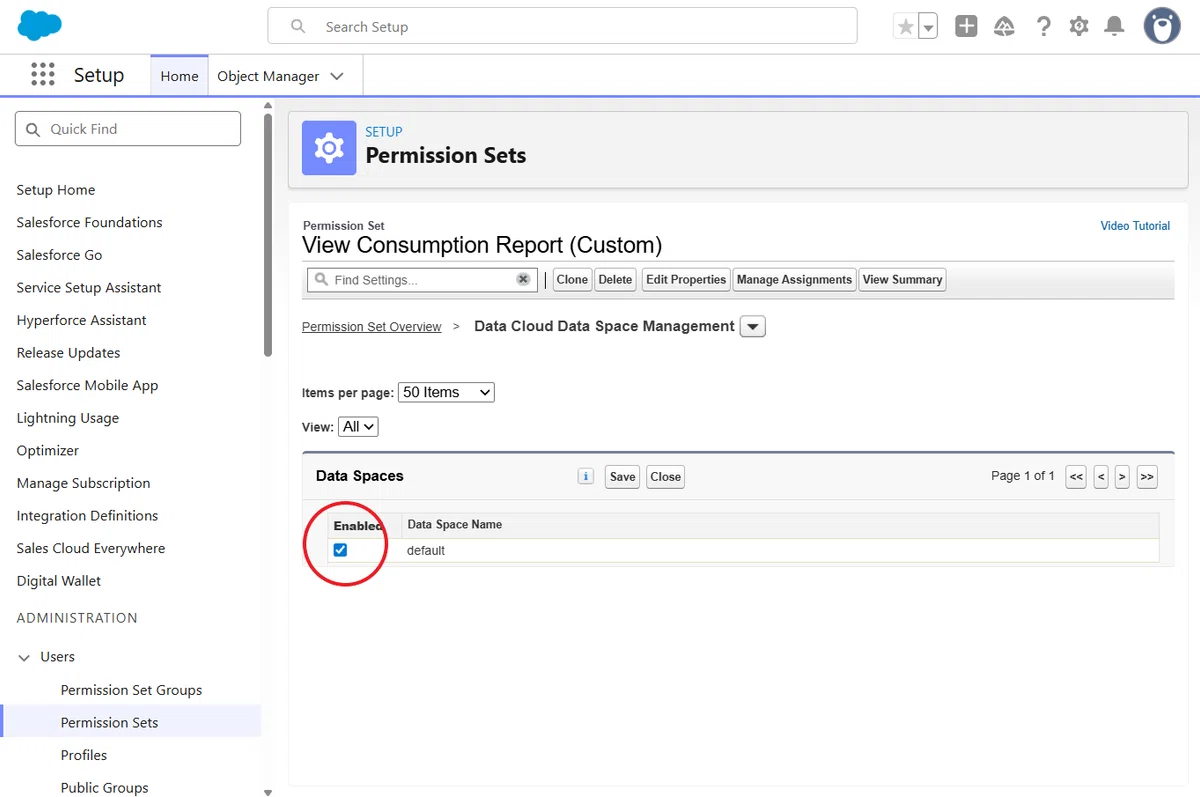1200x797 pixels.
Task: Open the Favorites list dropdown arrow
Action: click(x=929, y=27)
